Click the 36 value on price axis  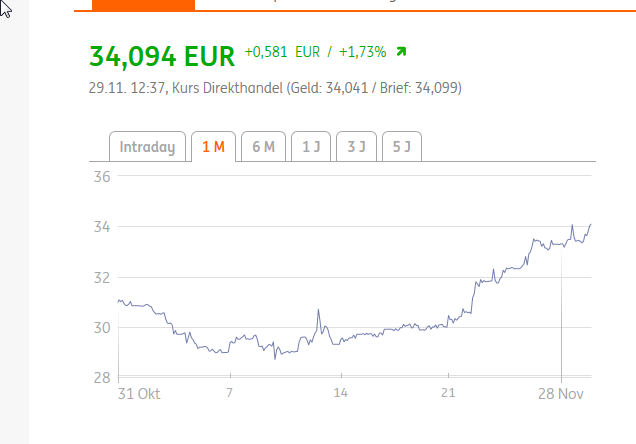tap(100, 177)
